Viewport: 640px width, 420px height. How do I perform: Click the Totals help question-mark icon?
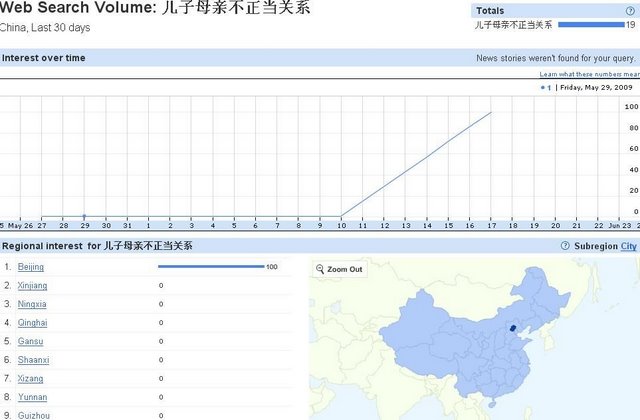click(630, 11)
